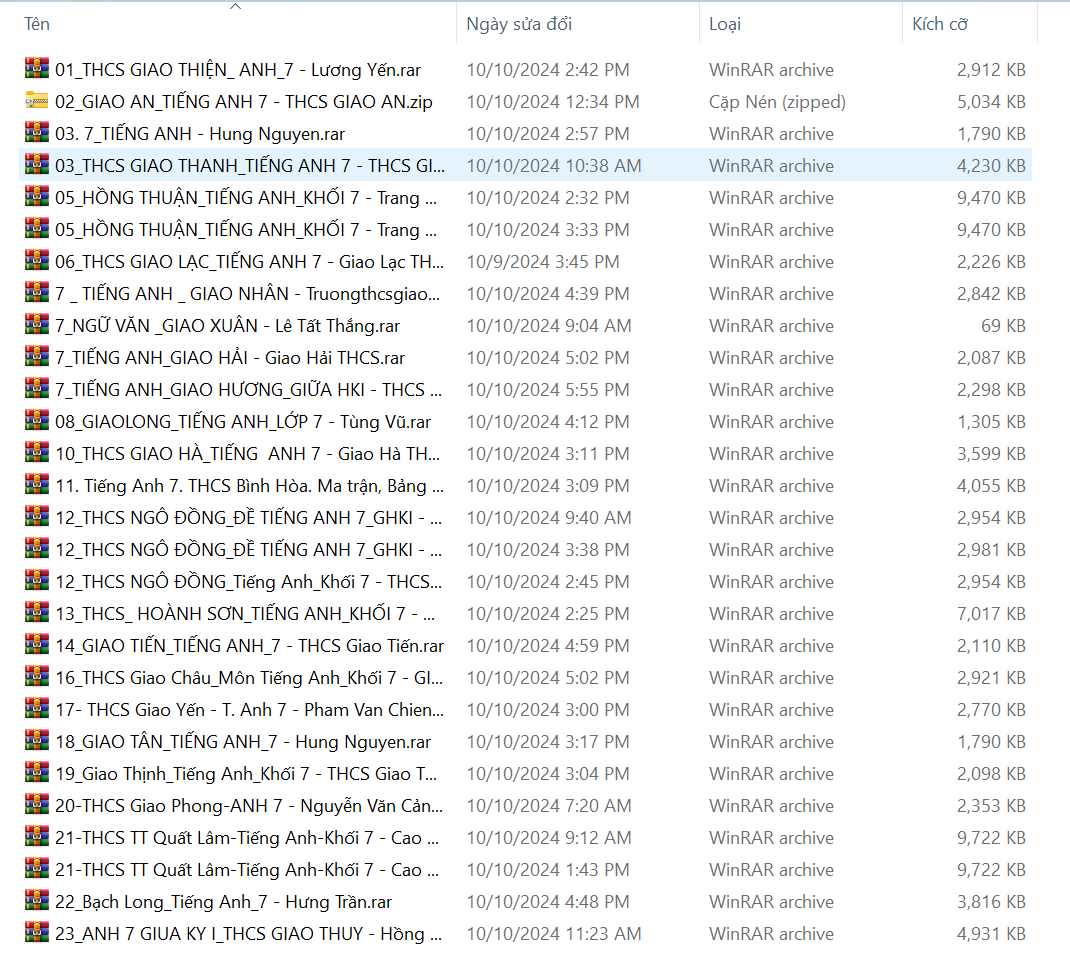Click the RAR icon of 22_Bạch Long file
Image resolution: width=1070 pixels, height=969 pixels.
[x=36, y=901]
